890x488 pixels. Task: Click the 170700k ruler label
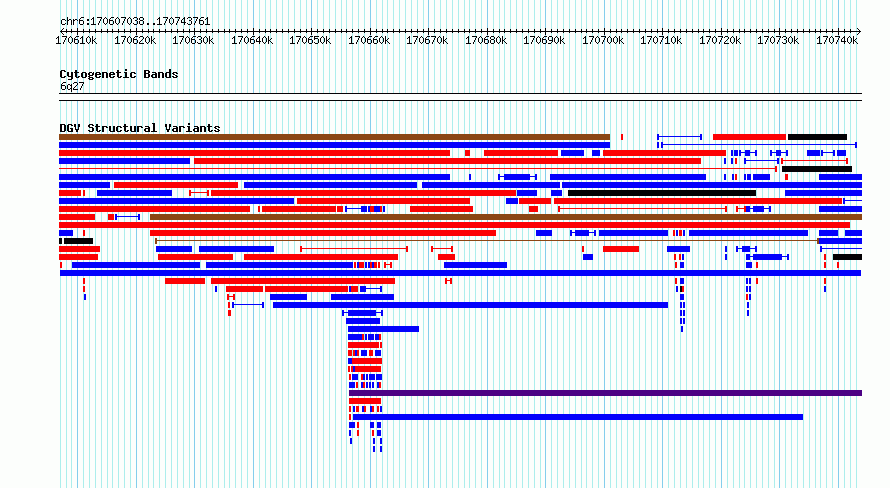[603, 40]
